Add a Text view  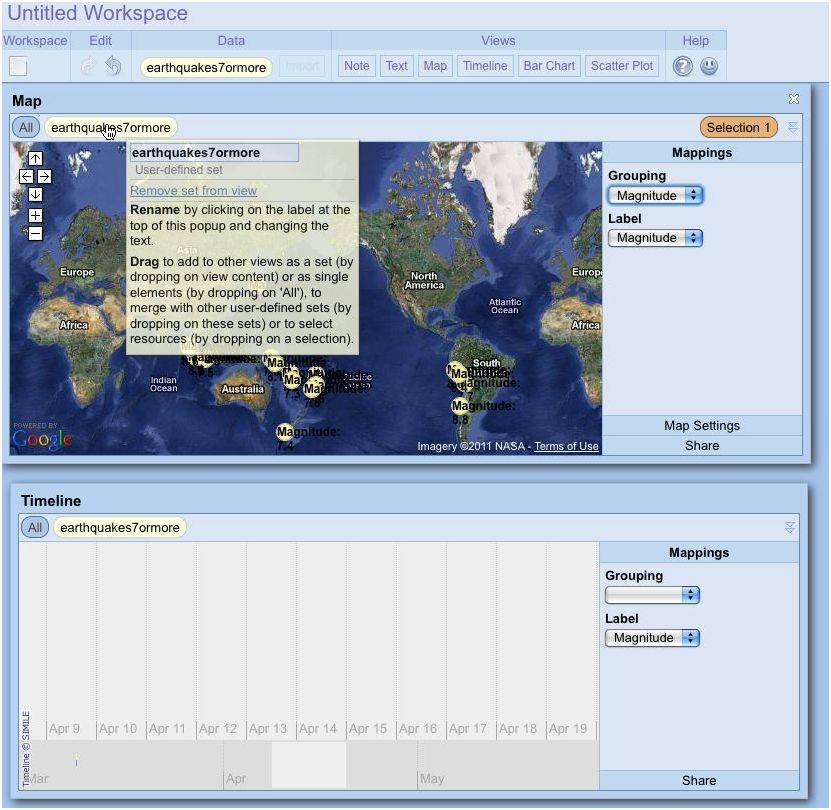[396, 66]
